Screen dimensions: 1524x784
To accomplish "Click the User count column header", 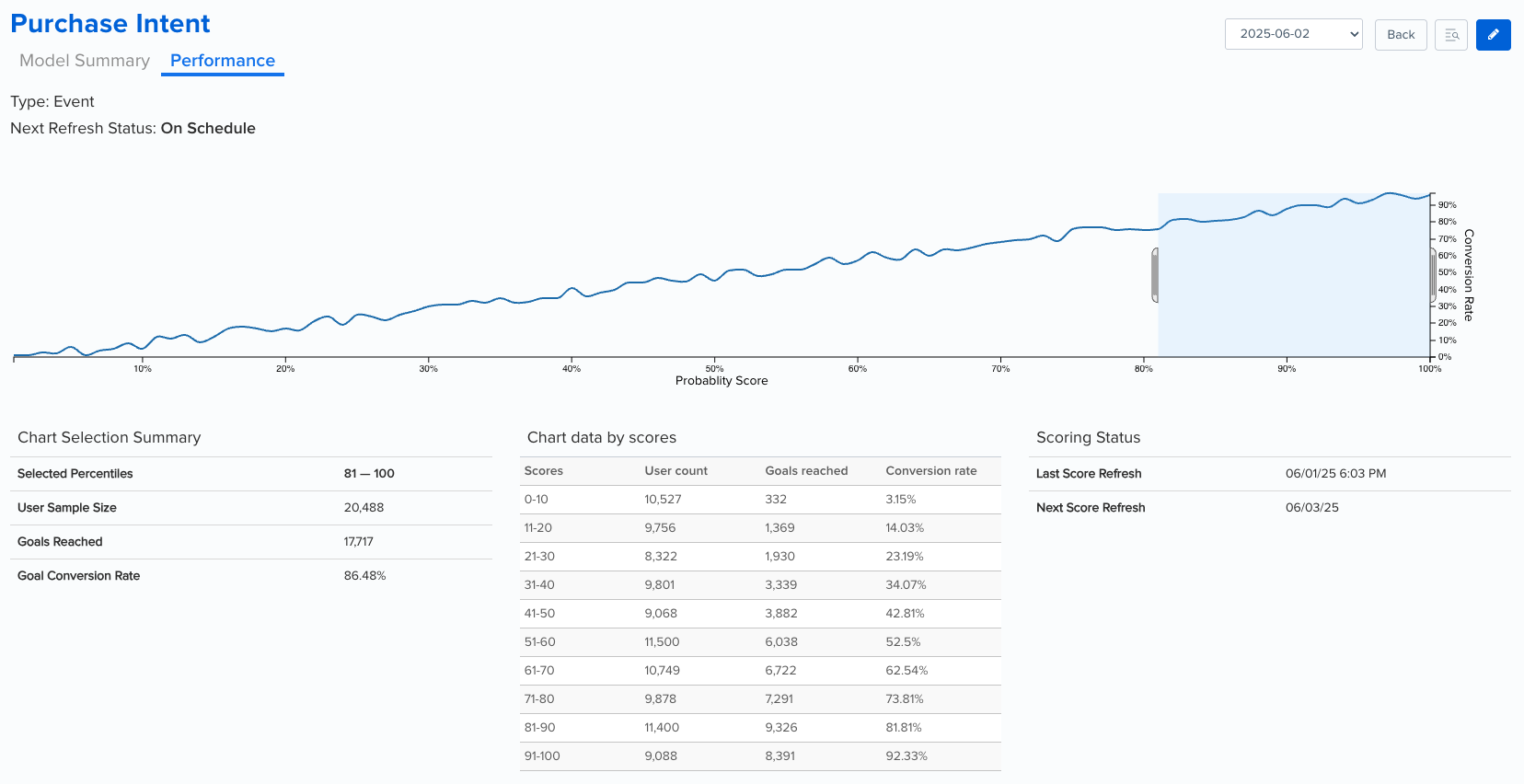I will (x=676, y=471).
